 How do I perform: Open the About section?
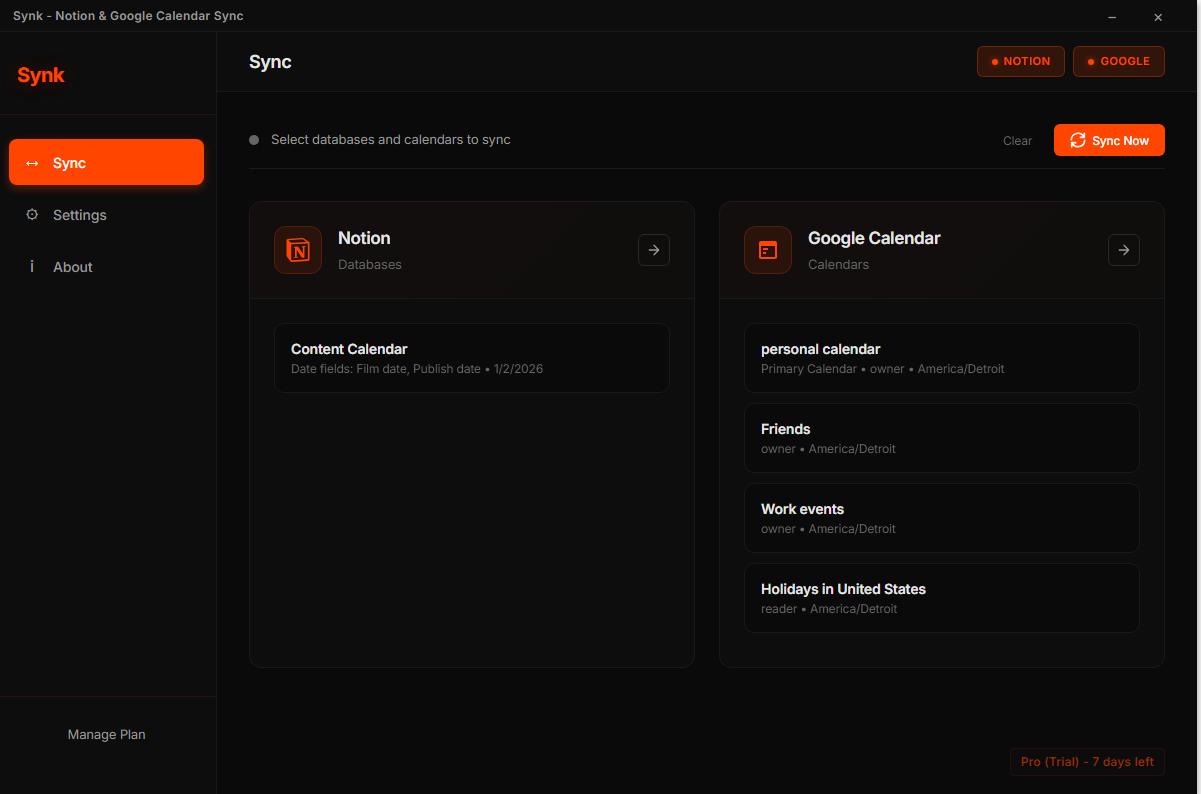(x=72, y=266)
